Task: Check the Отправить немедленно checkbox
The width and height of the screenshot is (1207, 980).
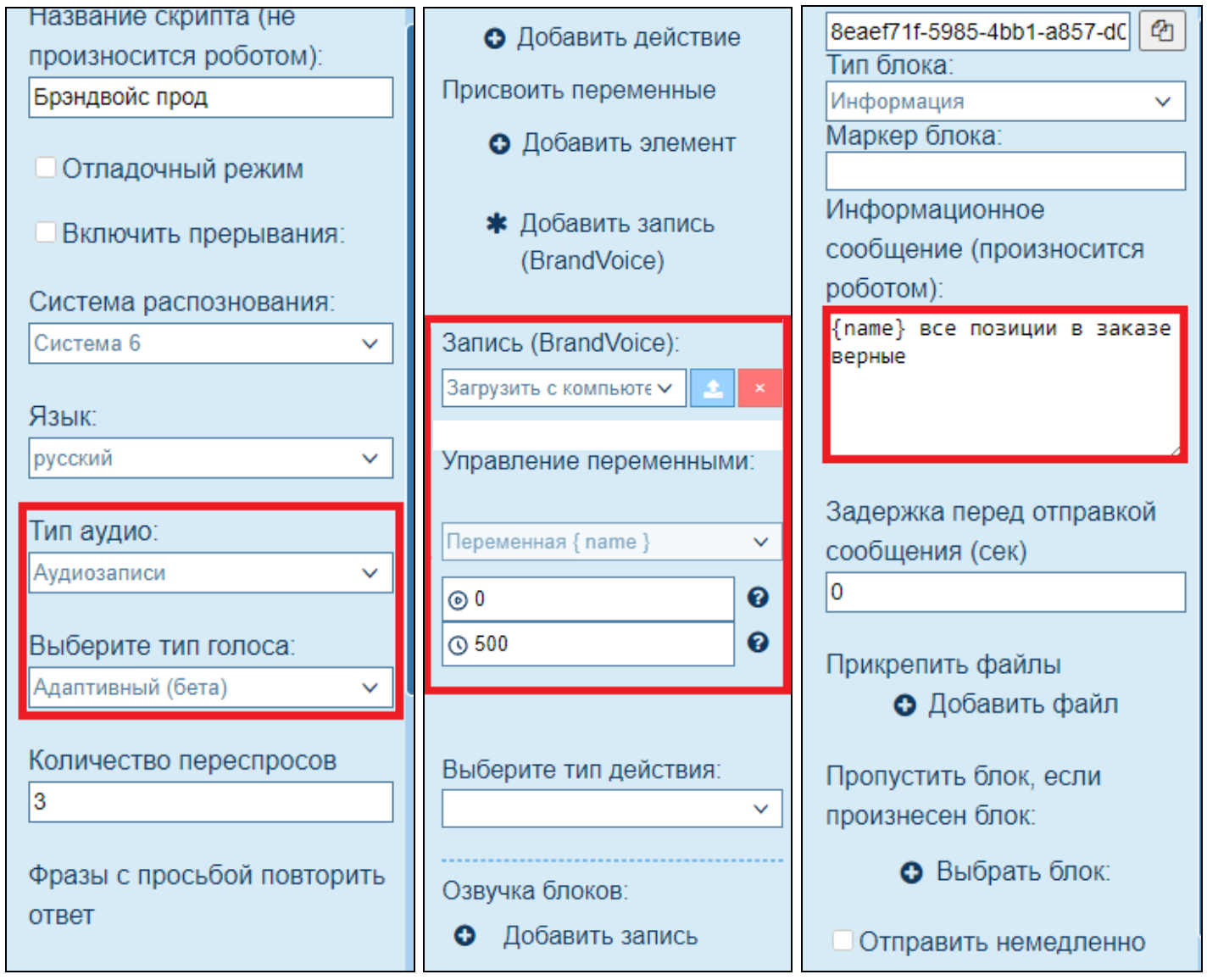Action: pyautogui.click(x=843, y=940)
